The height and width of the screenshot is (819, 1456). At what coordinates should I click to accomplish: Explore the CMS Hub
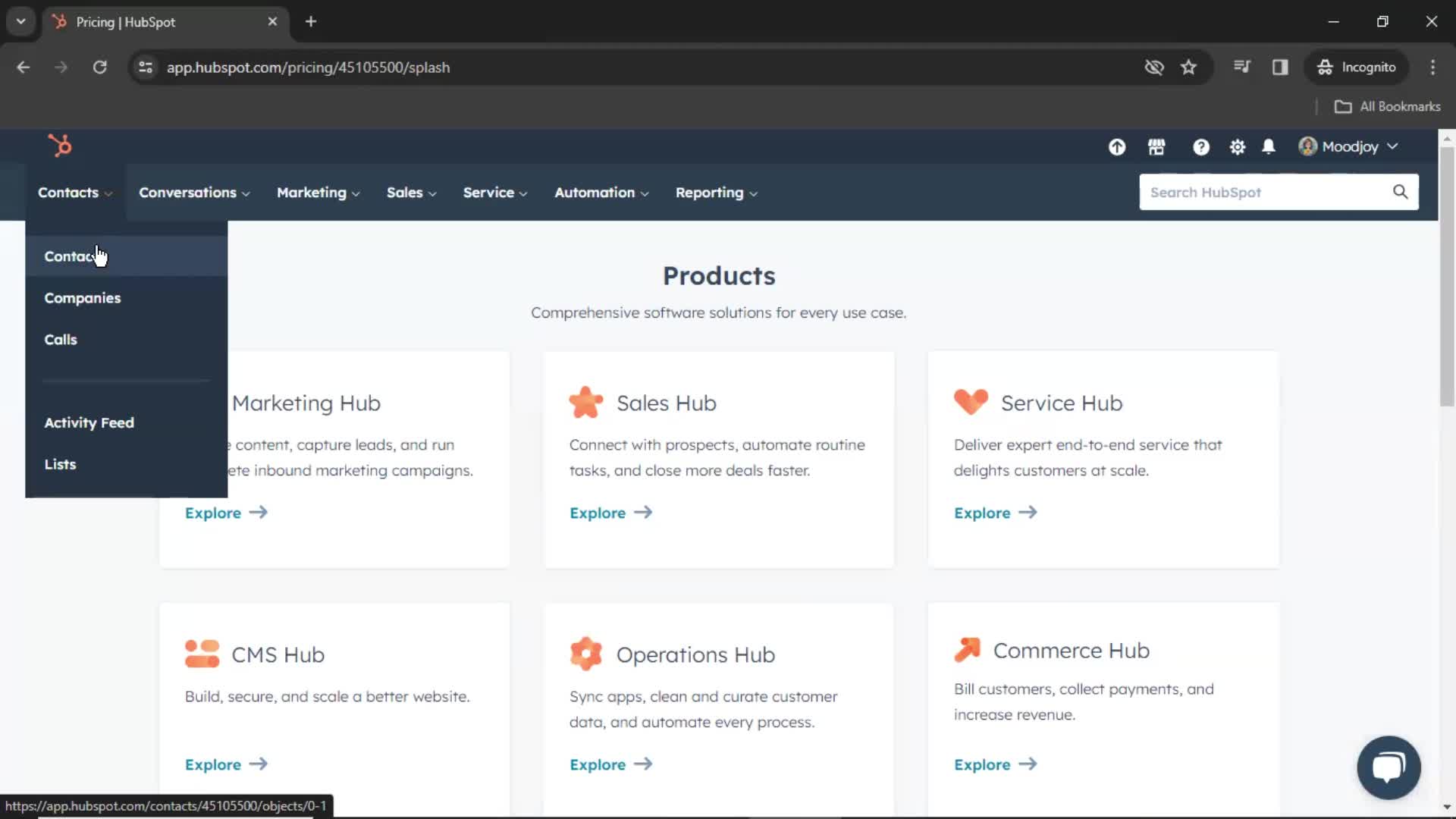click(x=226, y=764)
